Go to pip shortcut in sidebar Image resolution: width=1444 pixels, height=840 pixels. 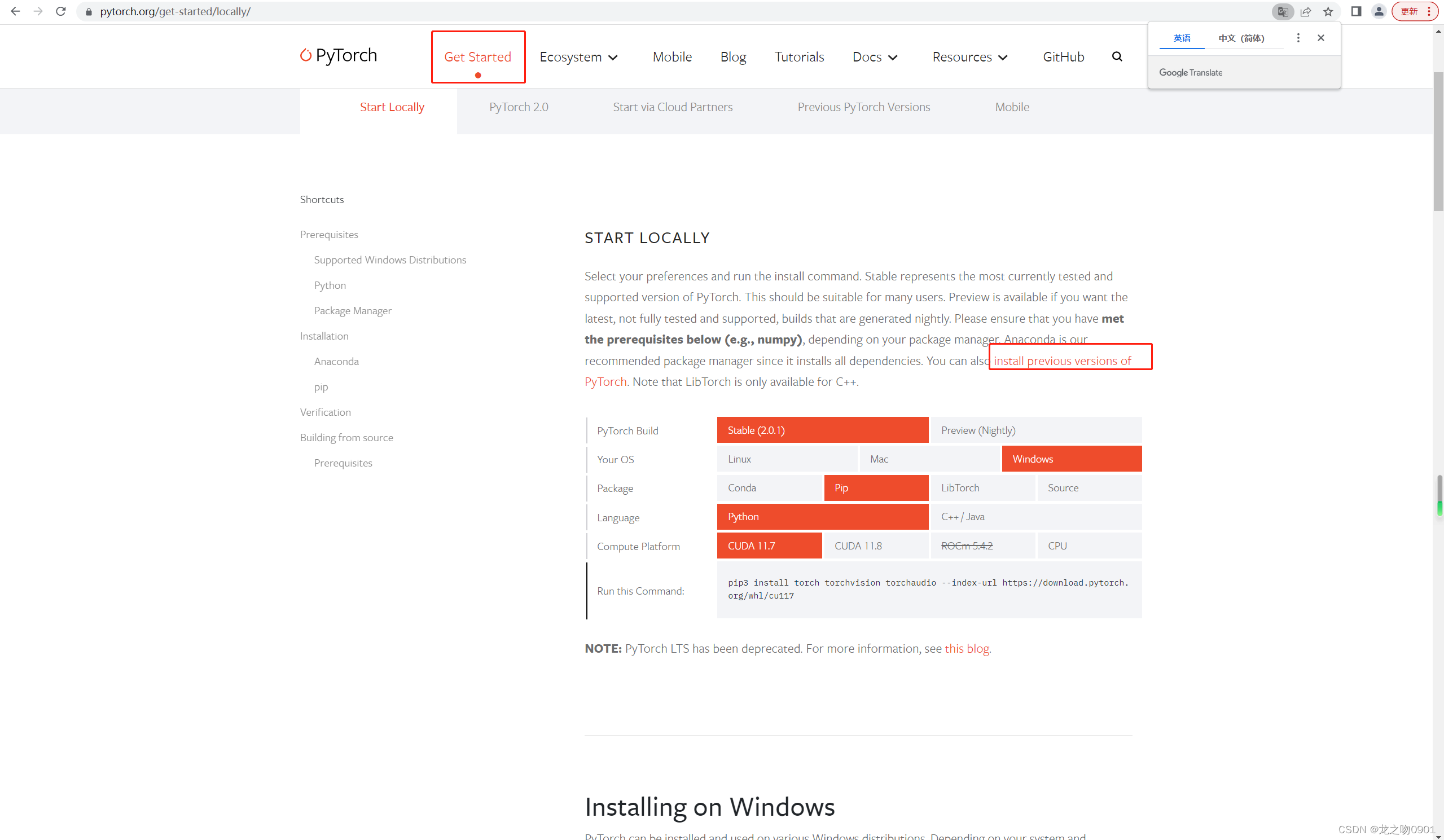coord(321,387)
